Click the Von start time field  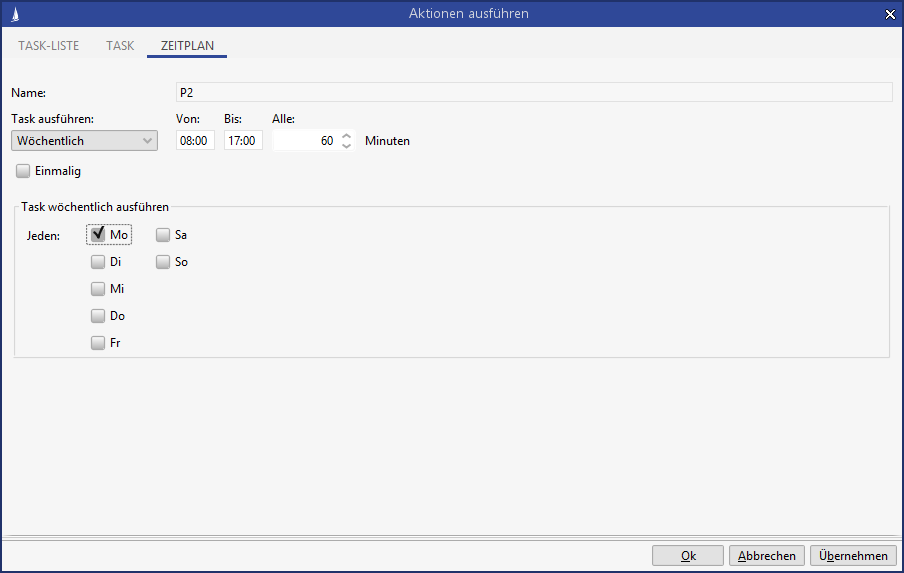(195, 141)
